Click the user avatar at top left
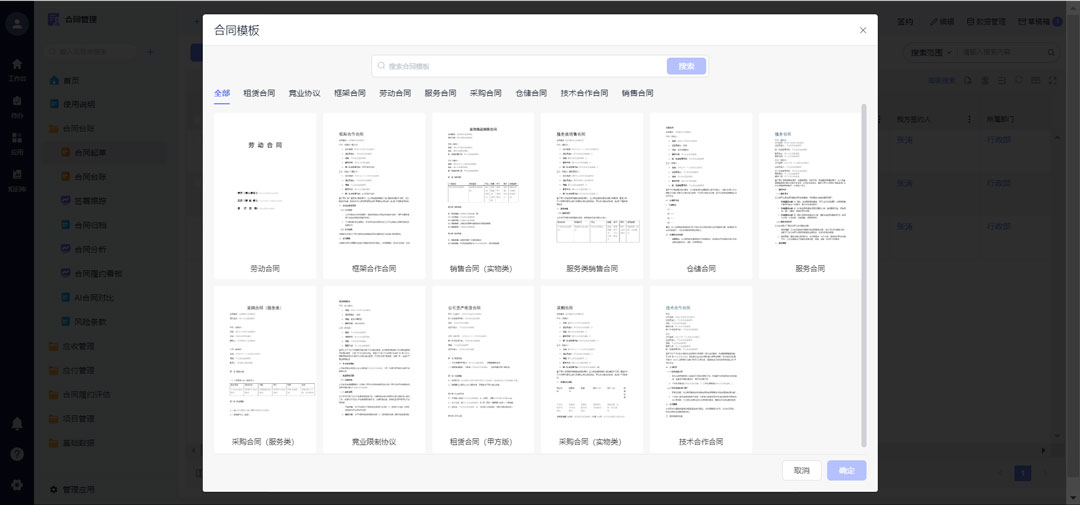Screen dimensions: 1080x505 pos(17,24)
